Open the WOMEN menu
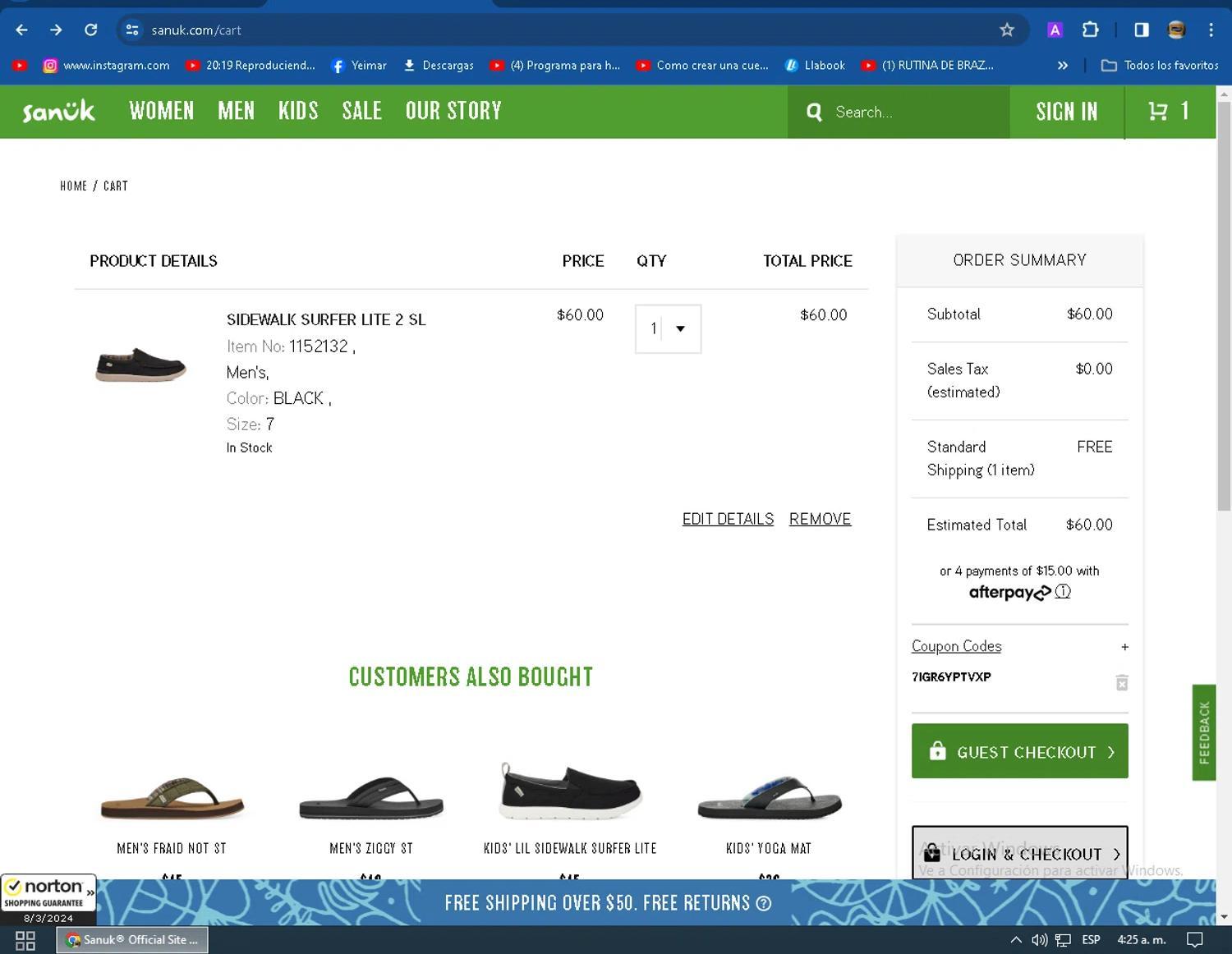This screenshot has height=954, width=1232. click(162, 111)
